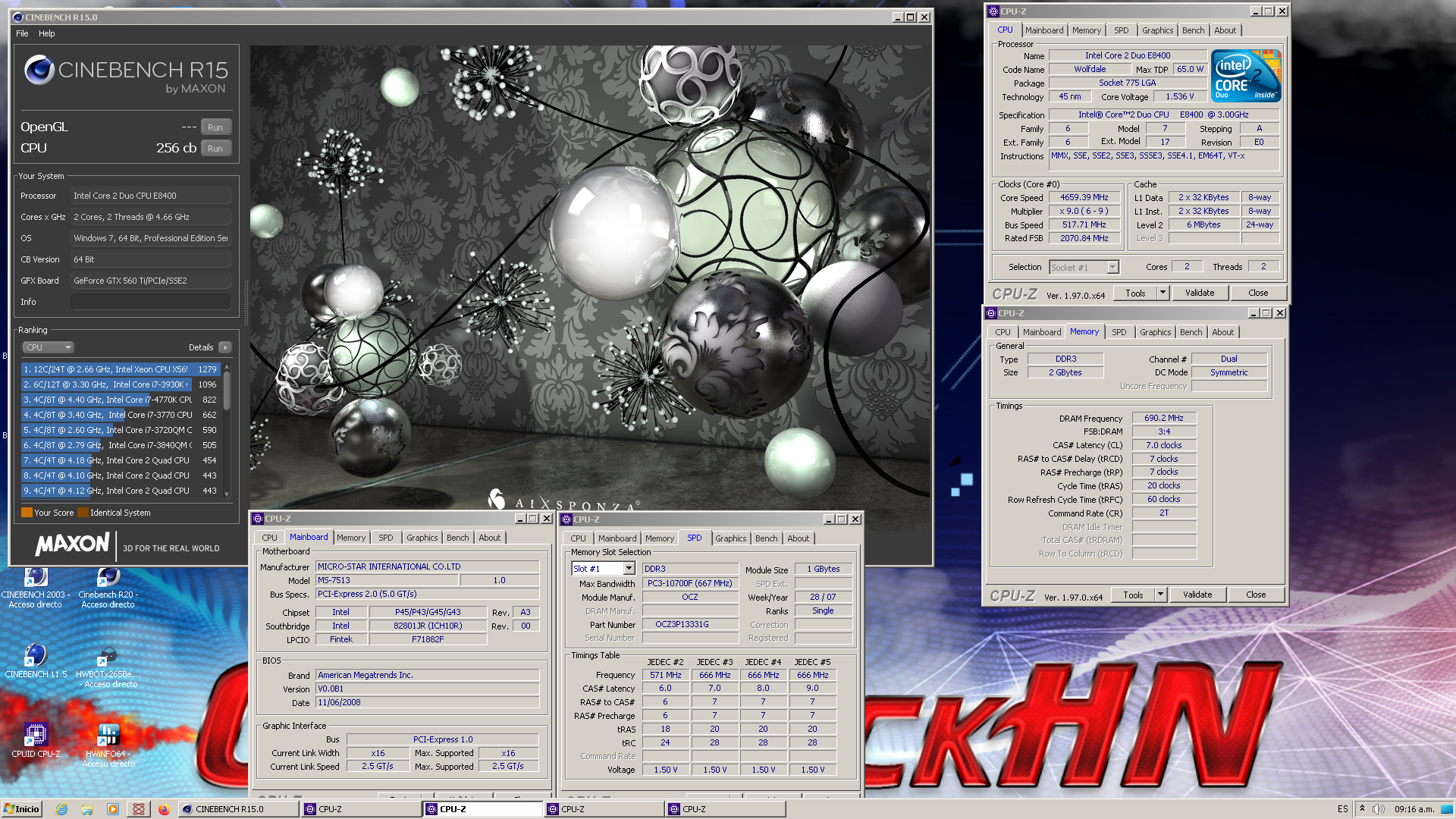Select ranking row Core i7-4770K score 822
The width and height of the screenshot is (1456, 819).
tap(120, 400)
